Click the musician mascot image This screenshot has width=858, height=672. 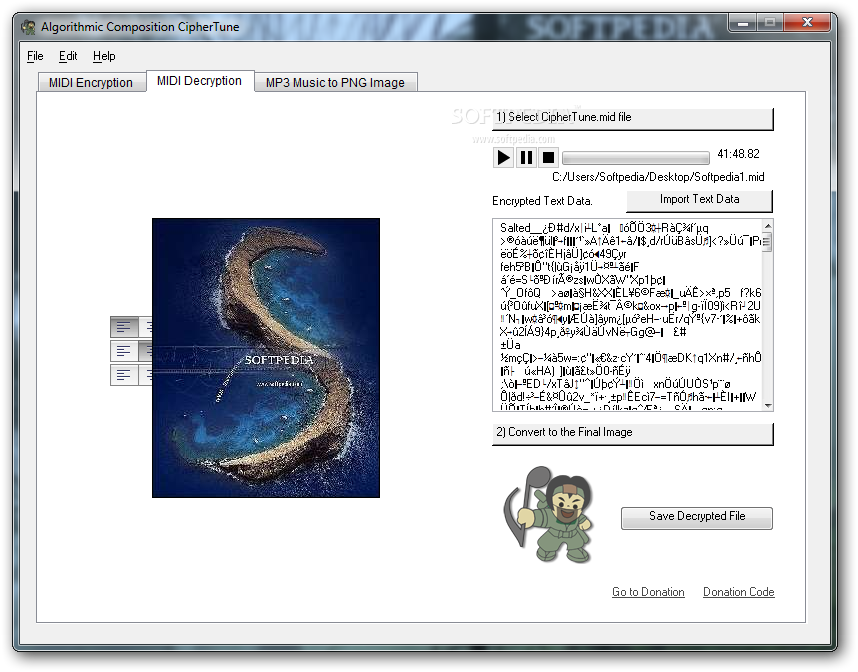click(549, 514)
